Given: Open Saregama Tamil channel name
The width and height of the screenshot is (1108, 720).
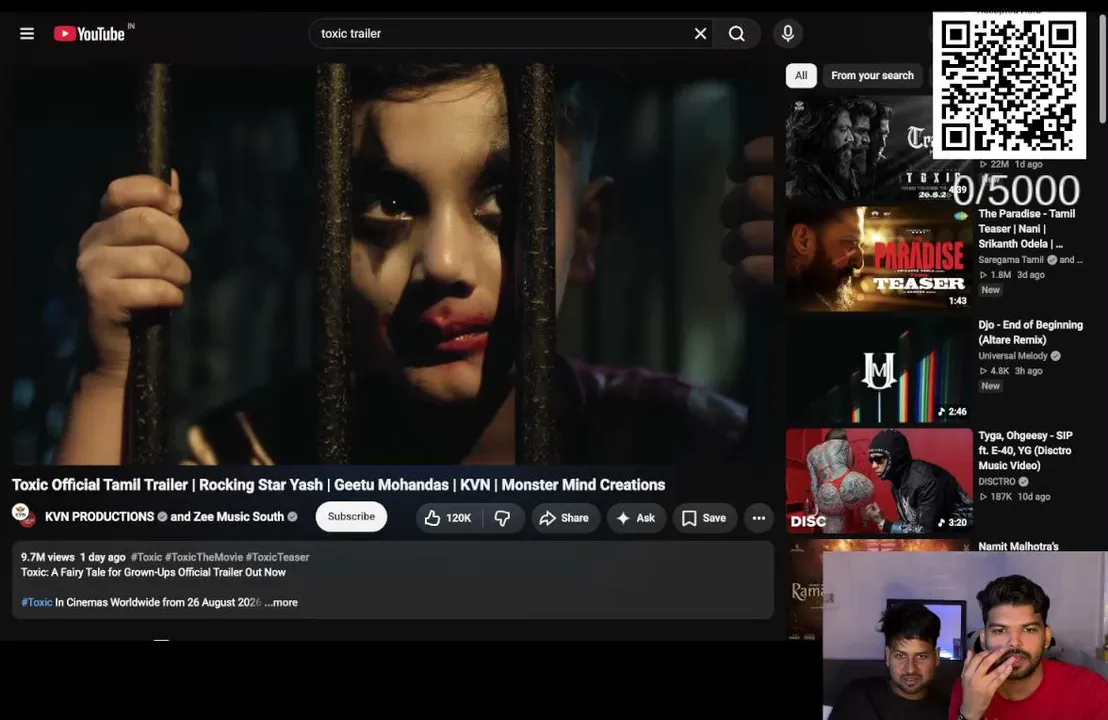Looking at the screenshot, I should [x=1010, y=260].
